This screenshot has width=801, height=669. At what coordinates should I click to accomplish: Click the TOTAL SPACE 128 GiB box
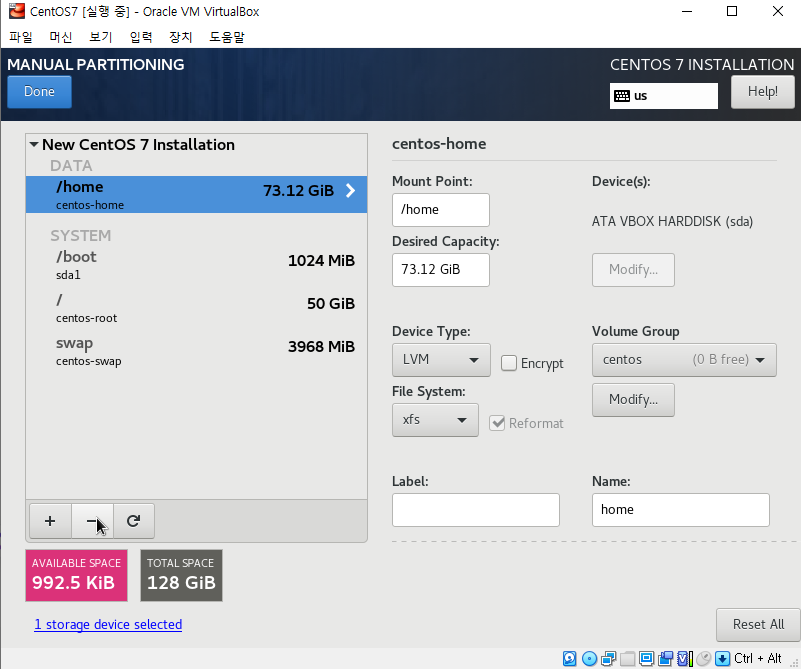click(x=181, y=575)
